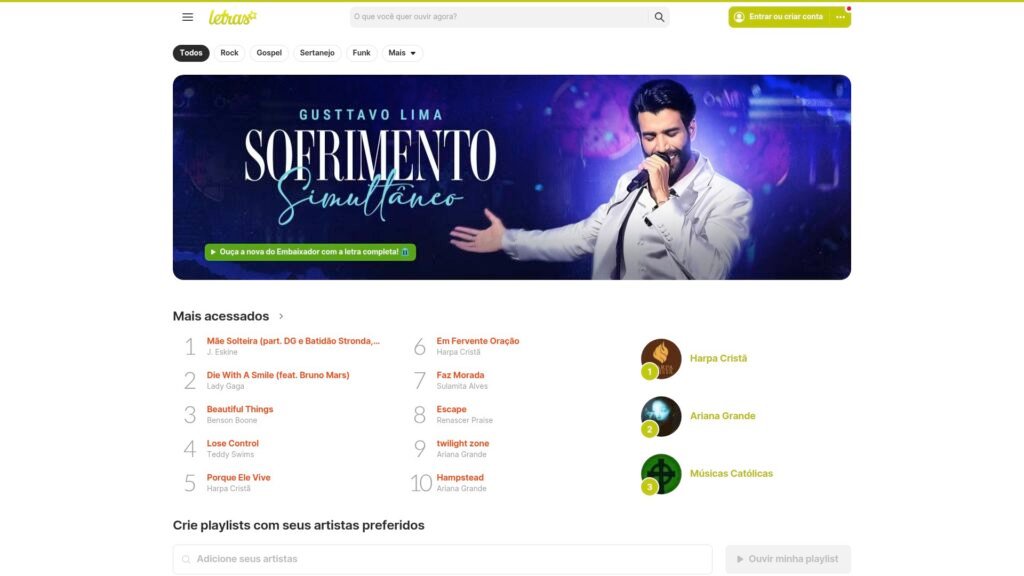Select the Funk genre filter

pyautogui.click(x=361, y=53)
